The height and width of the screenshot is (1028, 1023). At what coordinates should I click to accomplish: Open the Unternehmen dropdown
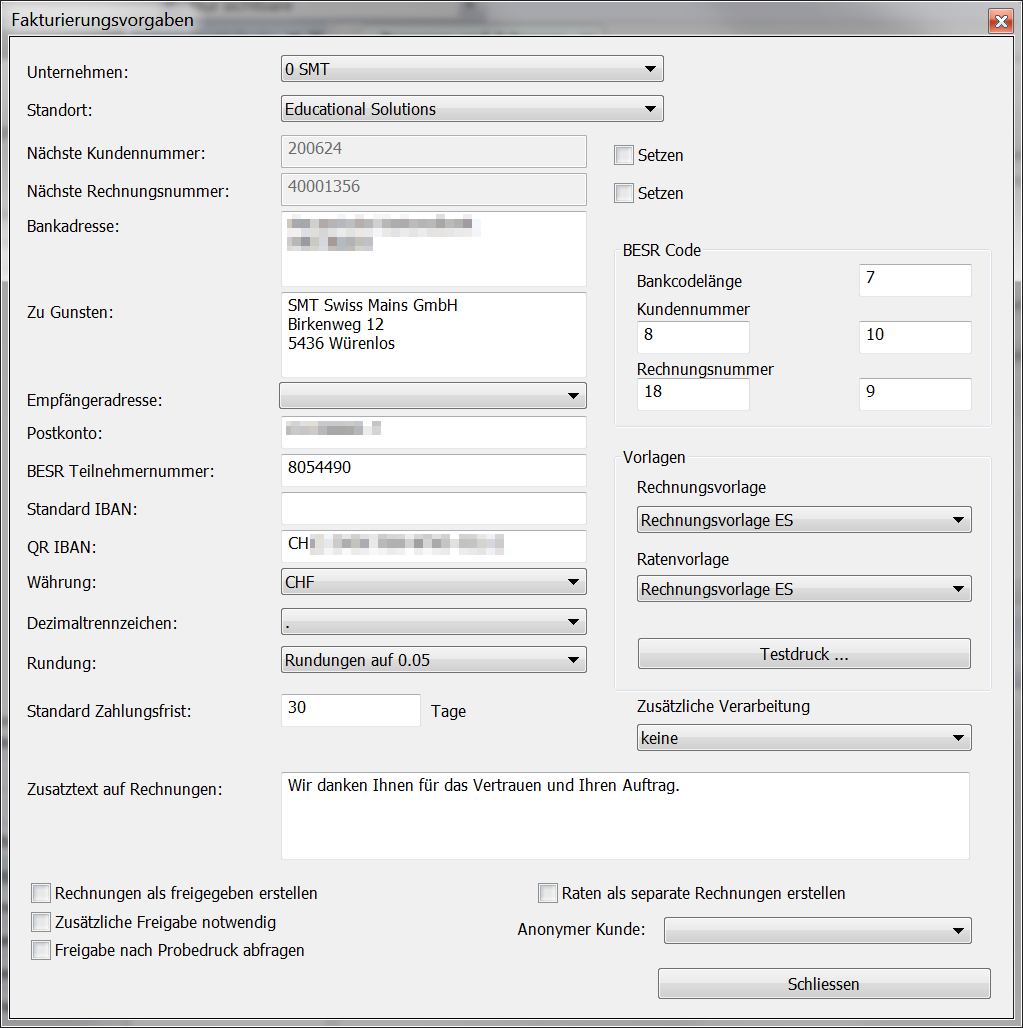pos(472,69)
